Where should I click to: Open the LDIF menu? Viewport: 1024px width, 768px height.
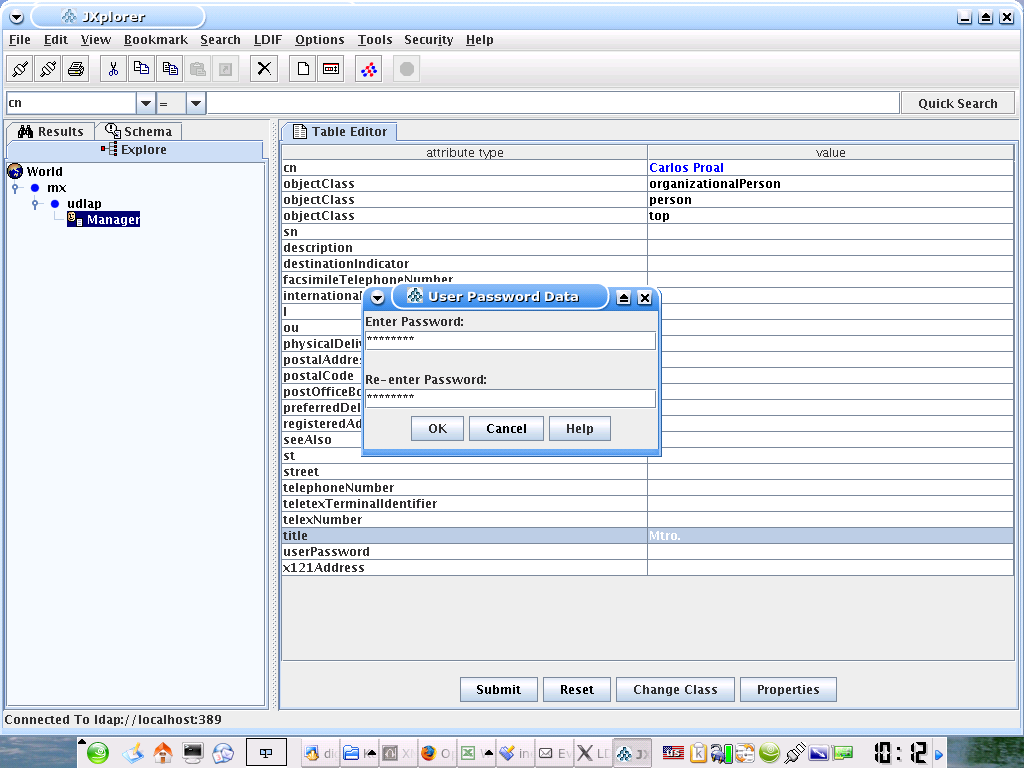[267, 40]
